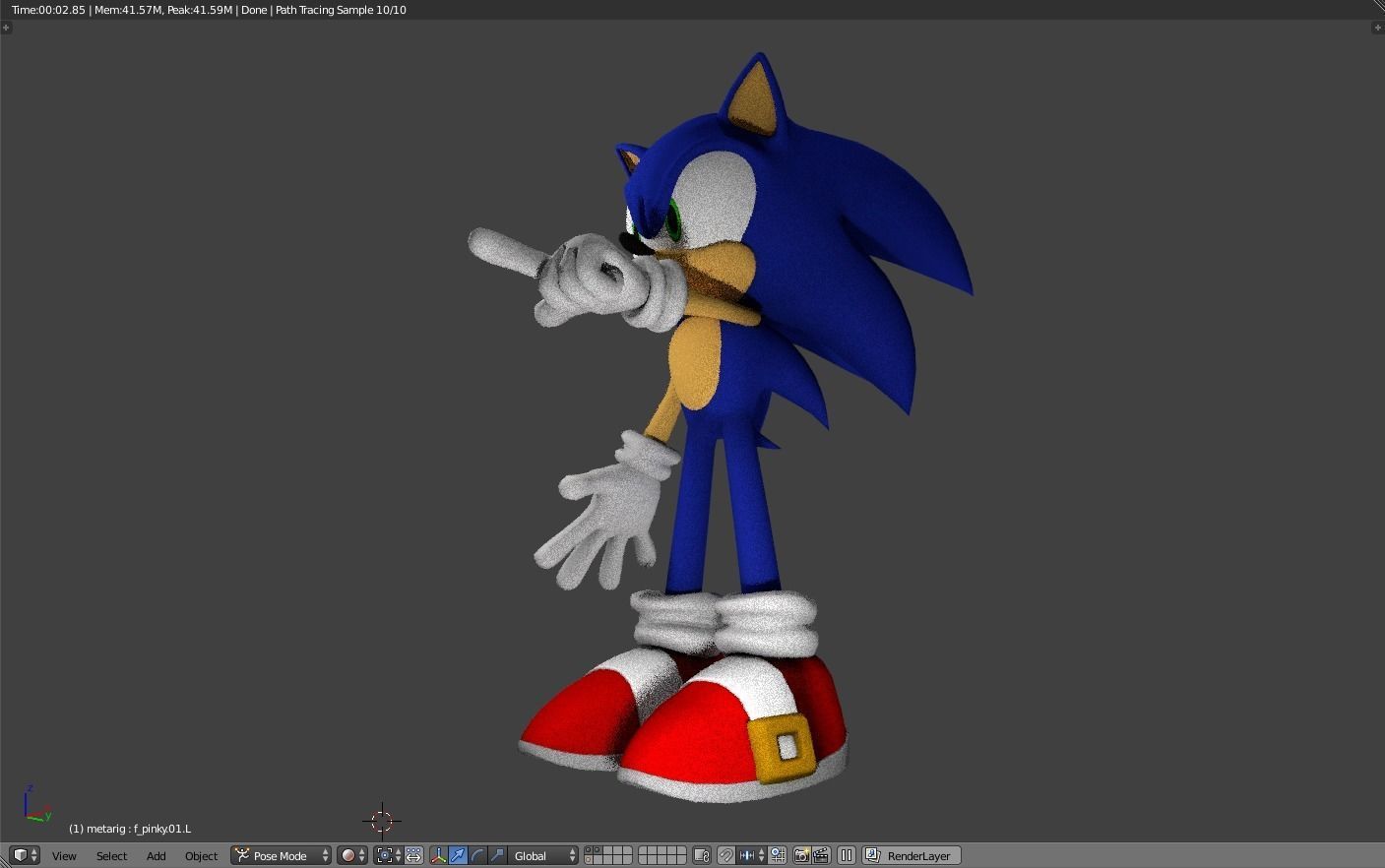Open the Pose Mode interaction dropdown
1385x868 pixels.
pyautogui.click(x=282, y=855)
